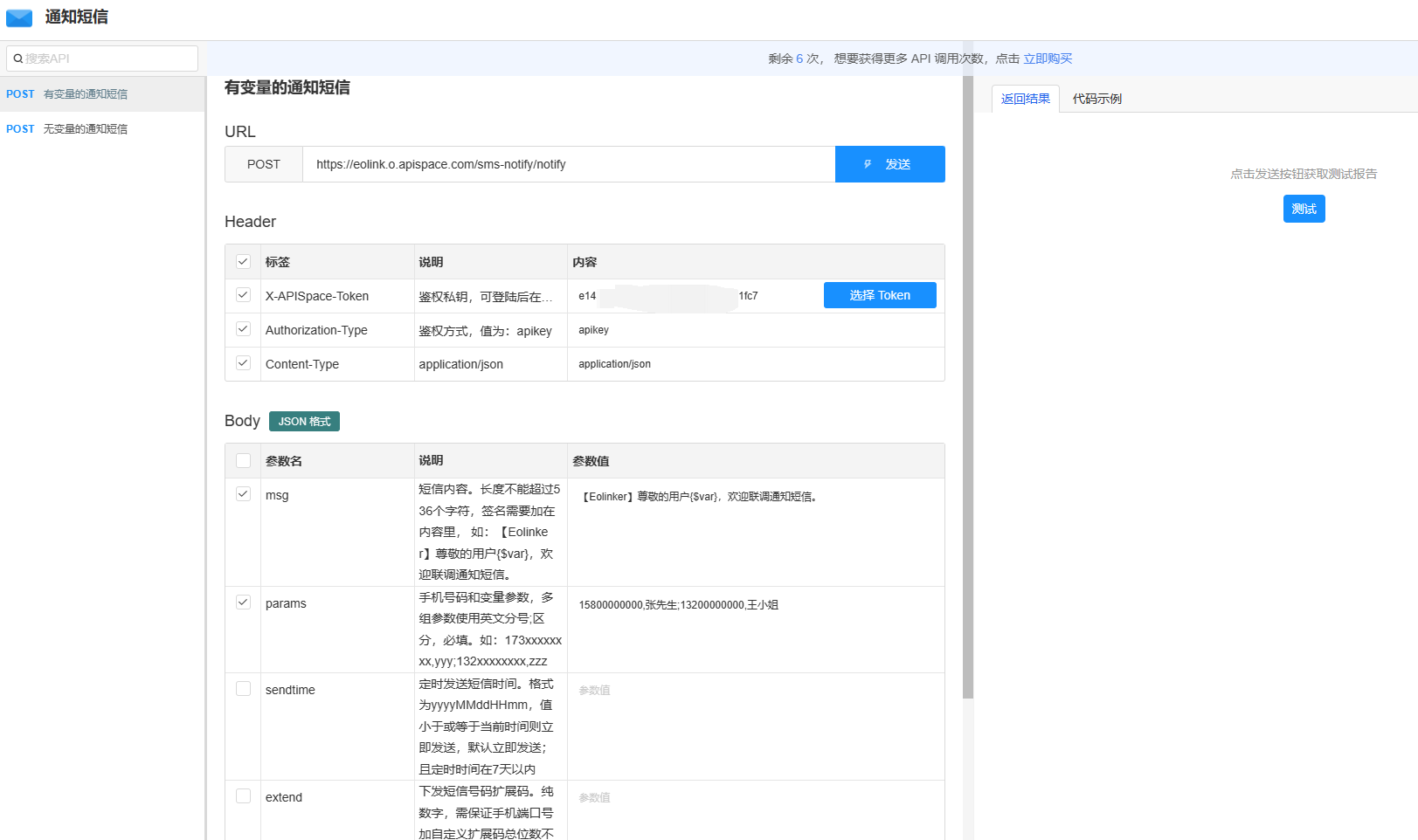1418x840 pixels.
Task: Click the msg parameter name
Action: point(277,495)
